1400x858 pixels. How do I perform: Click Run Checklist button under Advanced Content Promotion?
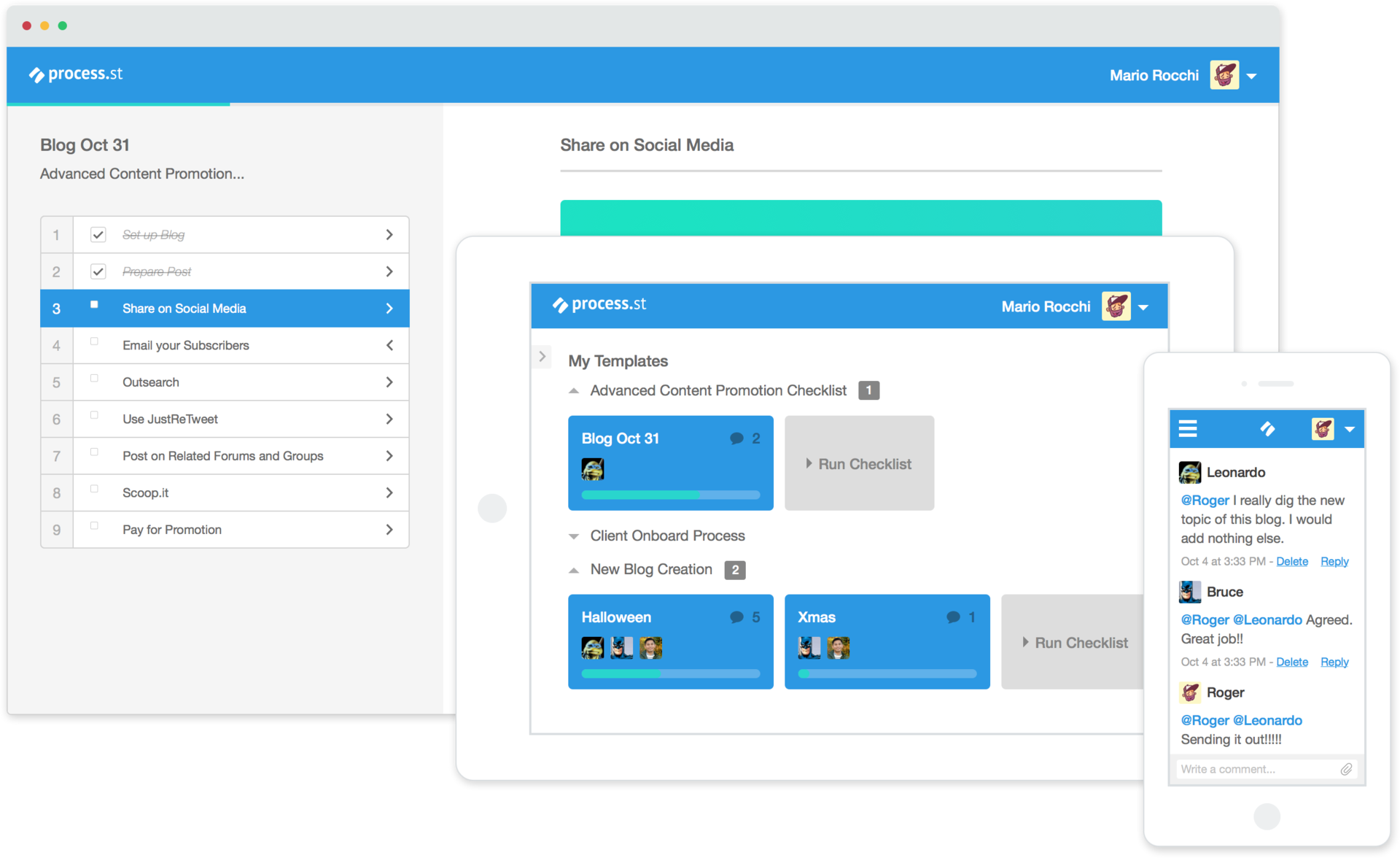859,464
